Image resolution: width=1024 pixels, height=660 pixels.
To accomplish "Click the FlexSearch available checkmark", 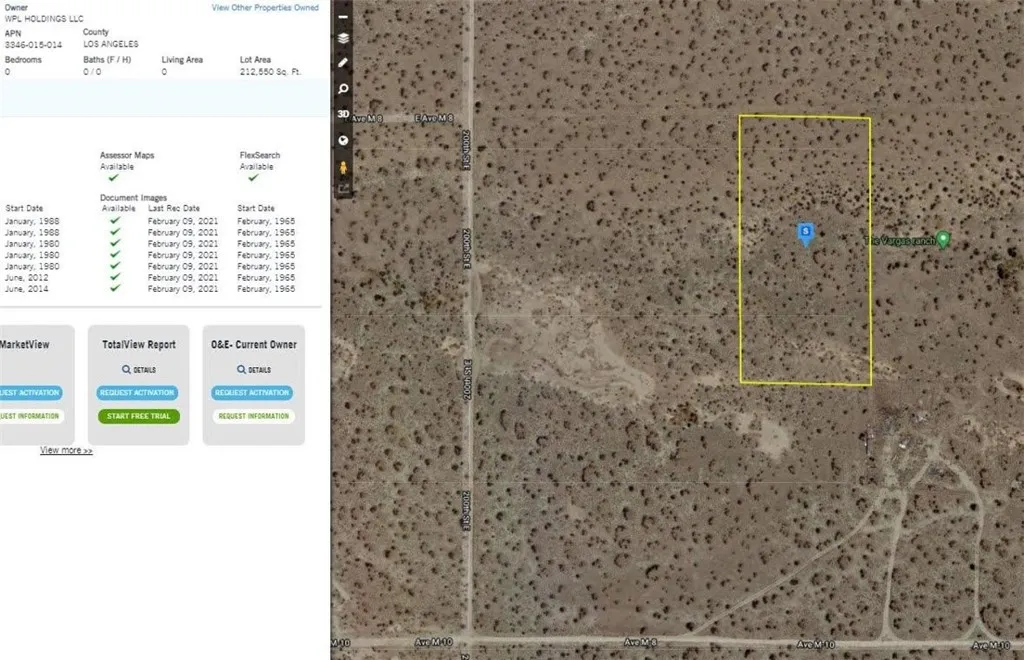I will [253, 178].
